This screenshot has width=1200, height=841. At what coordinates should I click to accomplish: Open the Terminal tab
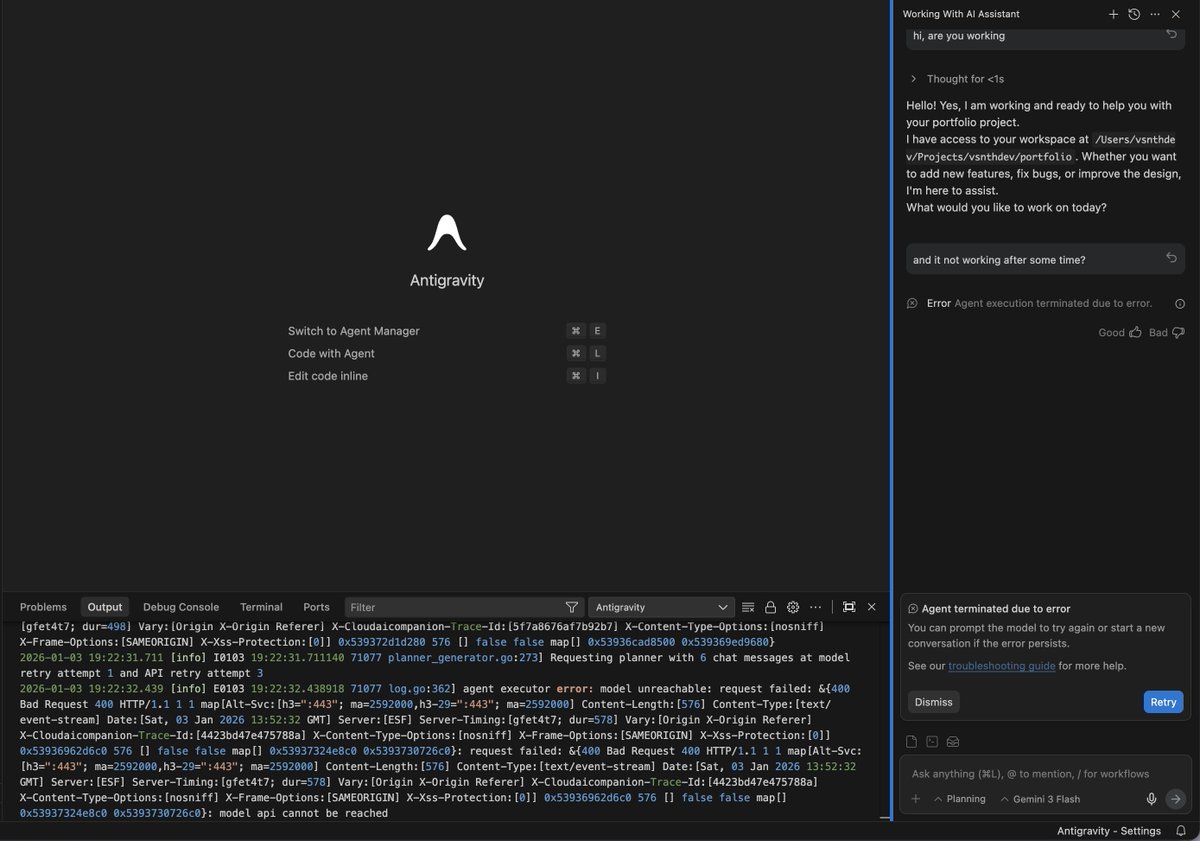point(261,607)
